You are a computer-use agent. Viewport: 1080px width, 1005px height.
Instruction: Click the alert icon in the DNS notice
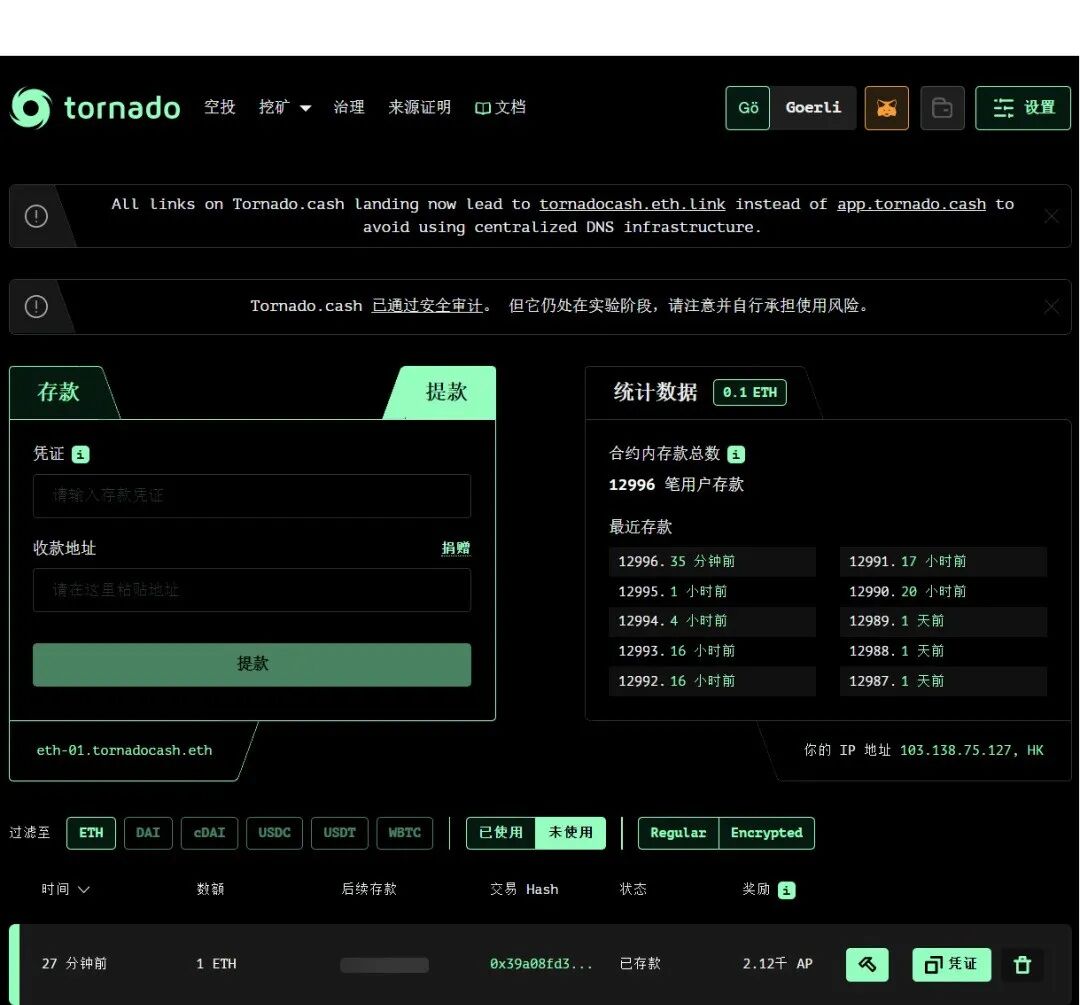37,216
